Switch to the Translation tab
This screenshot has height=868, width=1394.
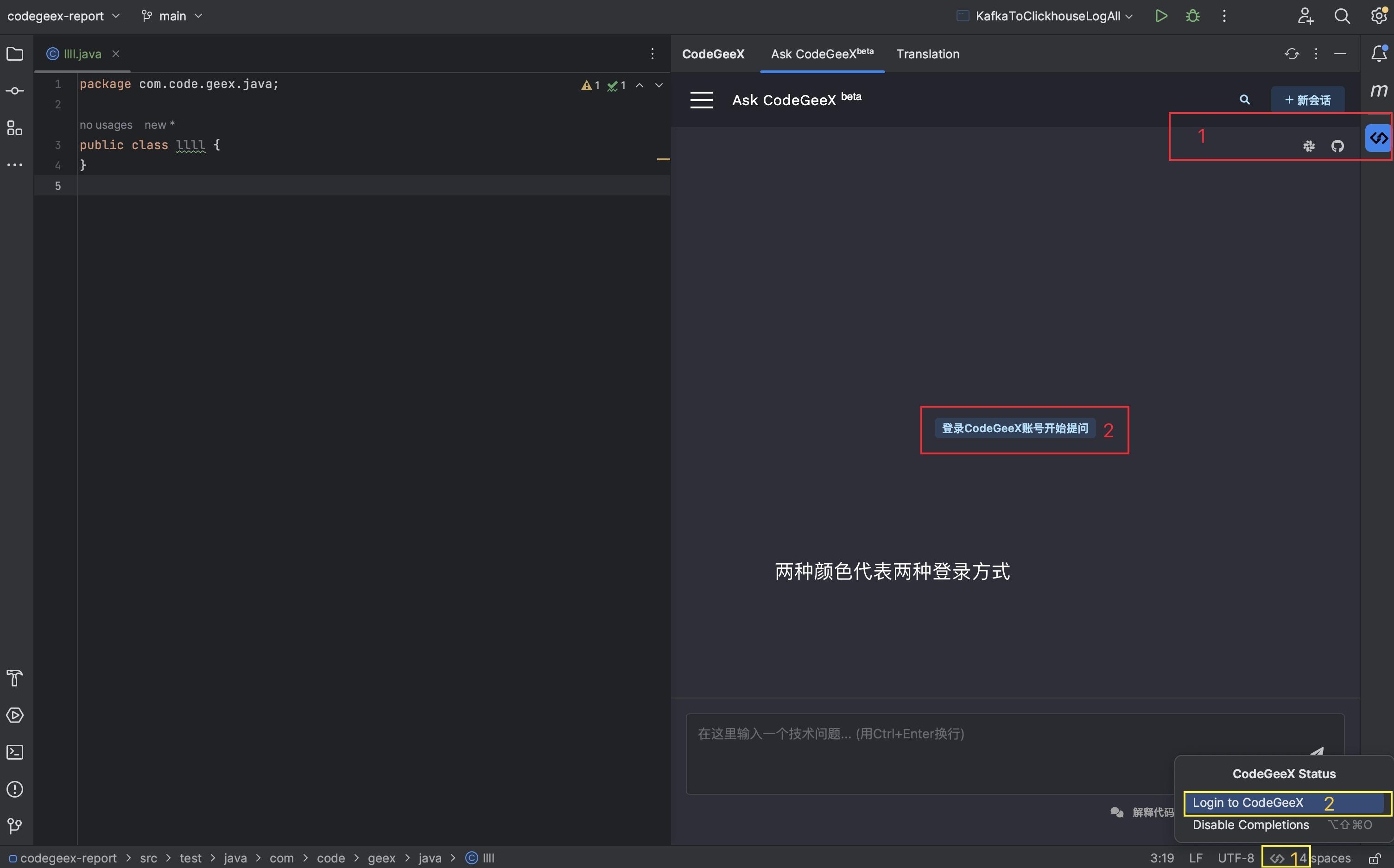tap(928, 53)
